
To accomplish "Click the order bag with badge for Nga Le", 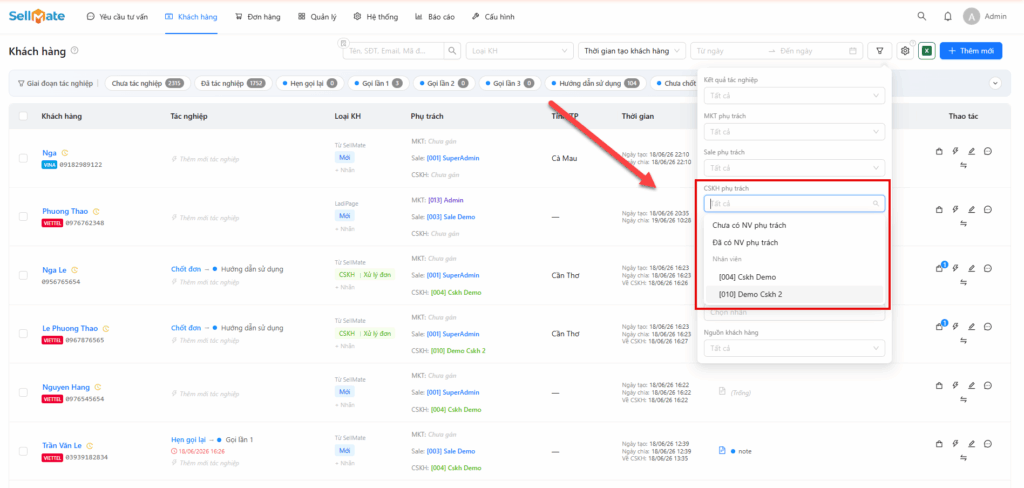I will pyautogui.click(x=940, y=267).
